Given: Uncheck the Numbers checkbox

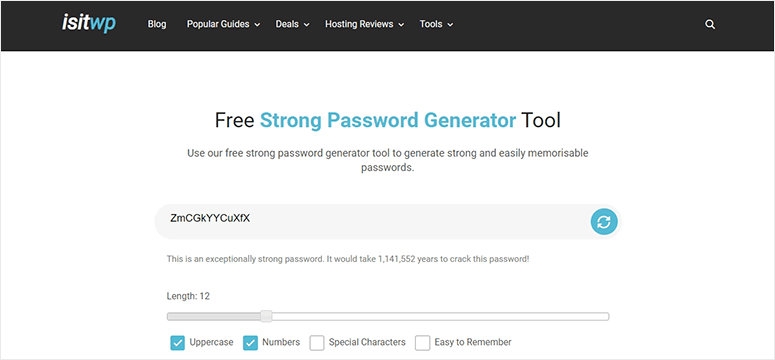Looking at the screenshot, I should pyautogui.click(x=250, y=343).
